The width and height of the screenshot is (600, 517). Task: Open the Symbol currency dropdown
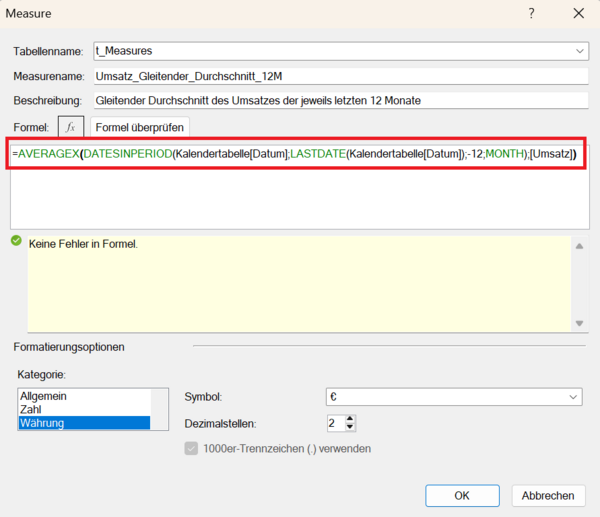pos(573,397)
